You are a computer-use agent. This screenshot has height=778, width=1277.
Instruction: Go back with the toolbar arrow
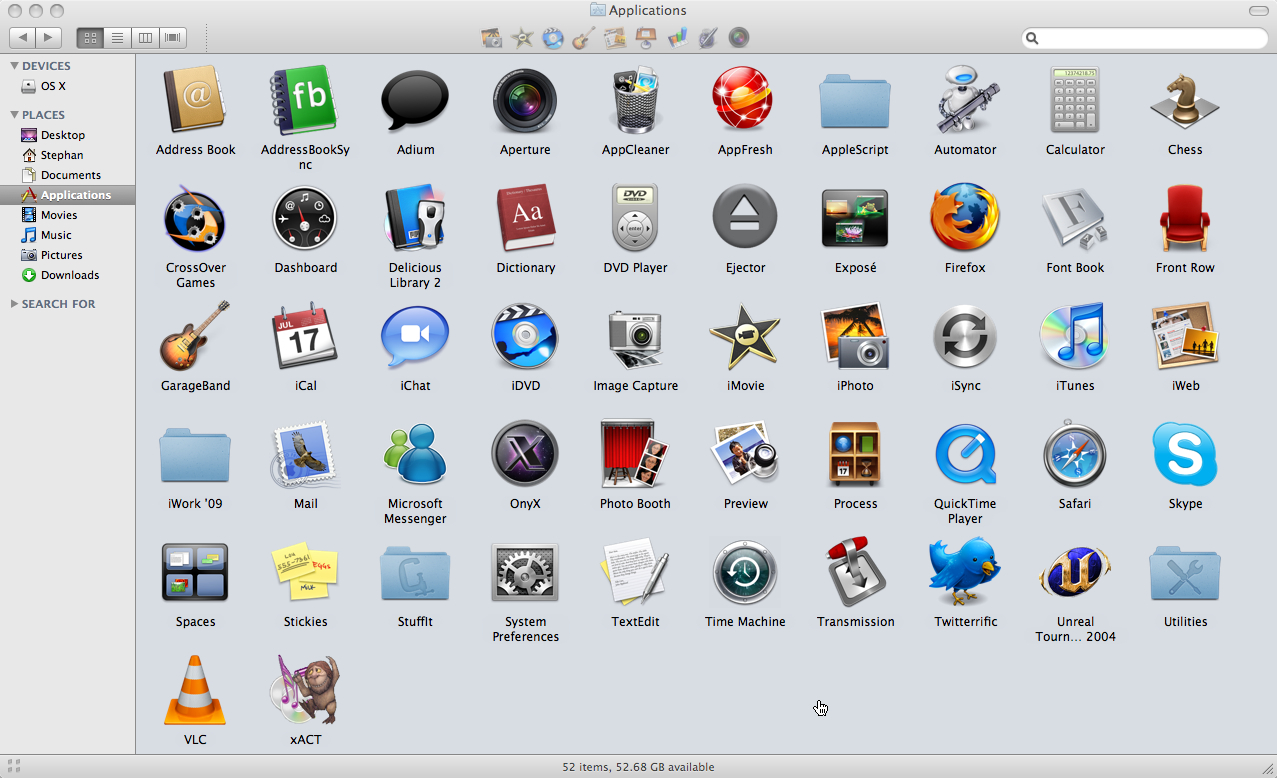(x=22, y=38)
